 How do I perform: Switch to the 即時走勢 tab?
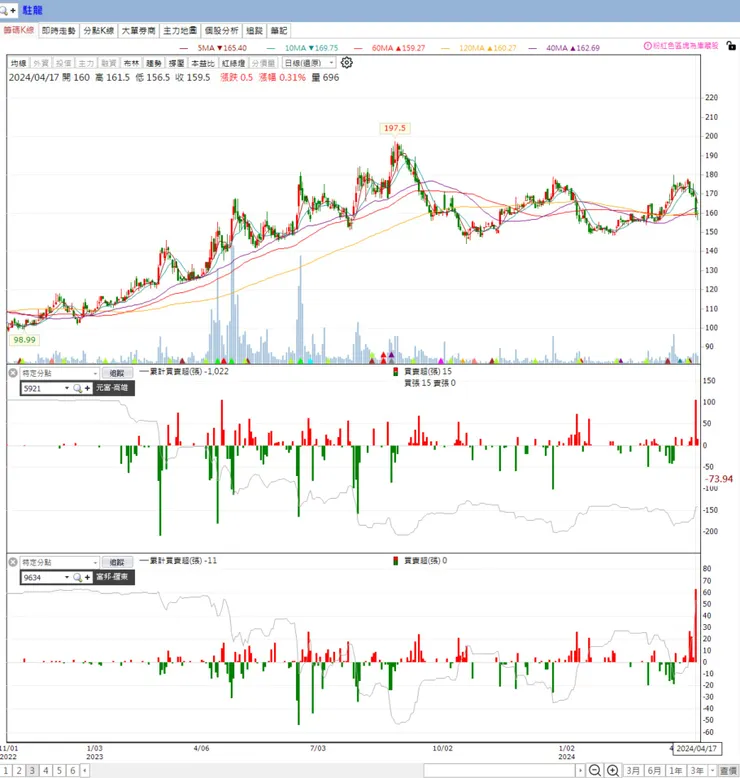pos(59,31)
